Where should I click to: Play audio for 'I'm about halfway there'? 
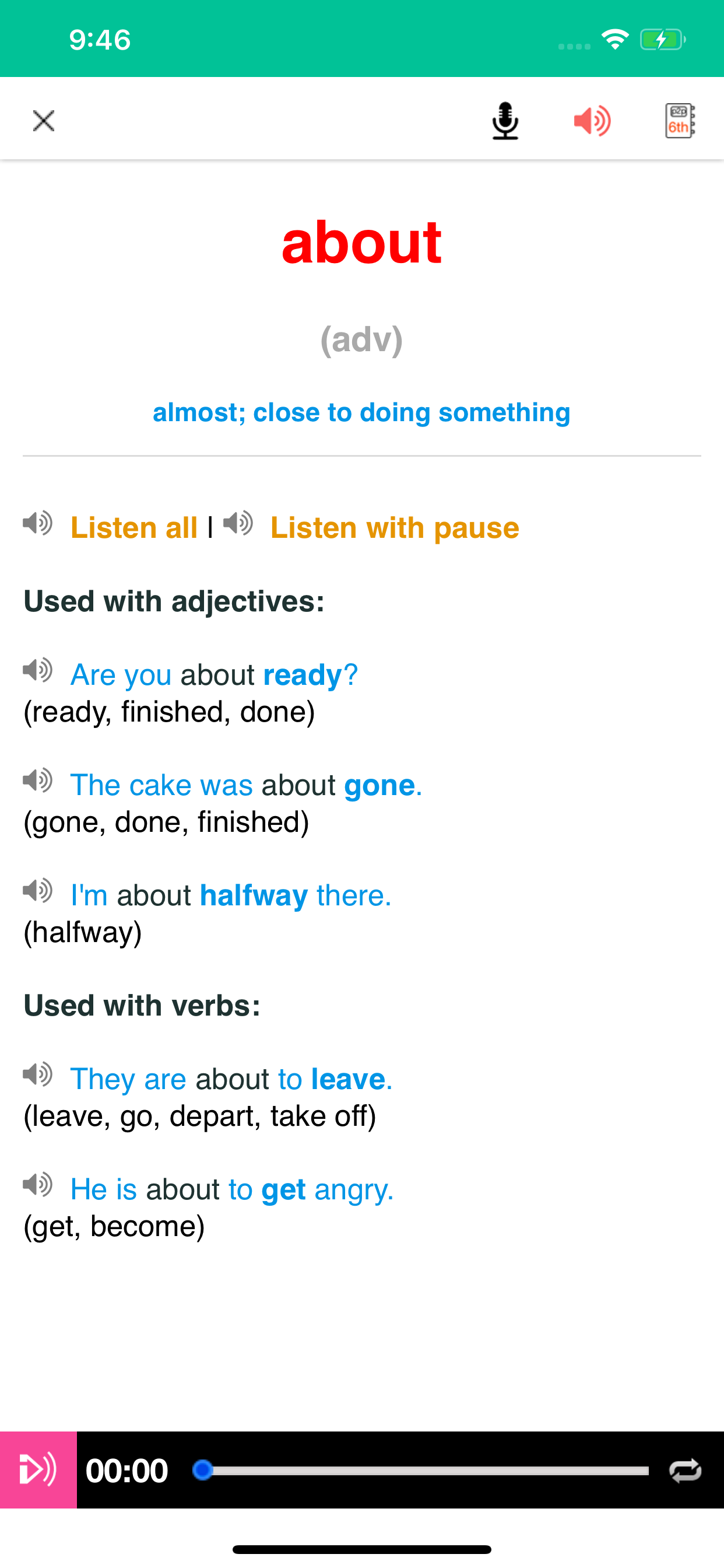(38, 891)
